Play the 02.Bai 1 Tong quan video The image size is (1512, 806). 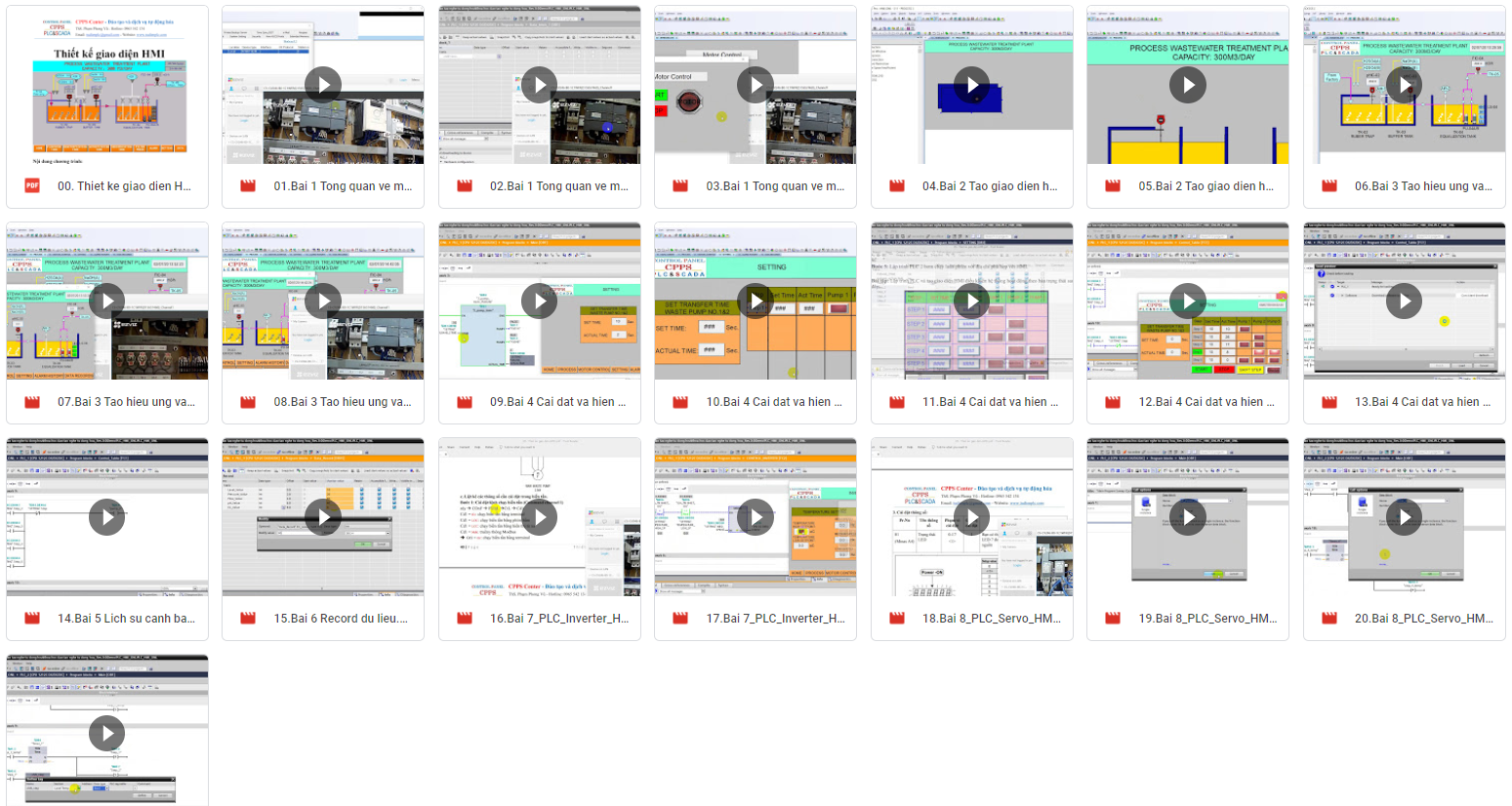pyautogui.click(x=539, y=85)
